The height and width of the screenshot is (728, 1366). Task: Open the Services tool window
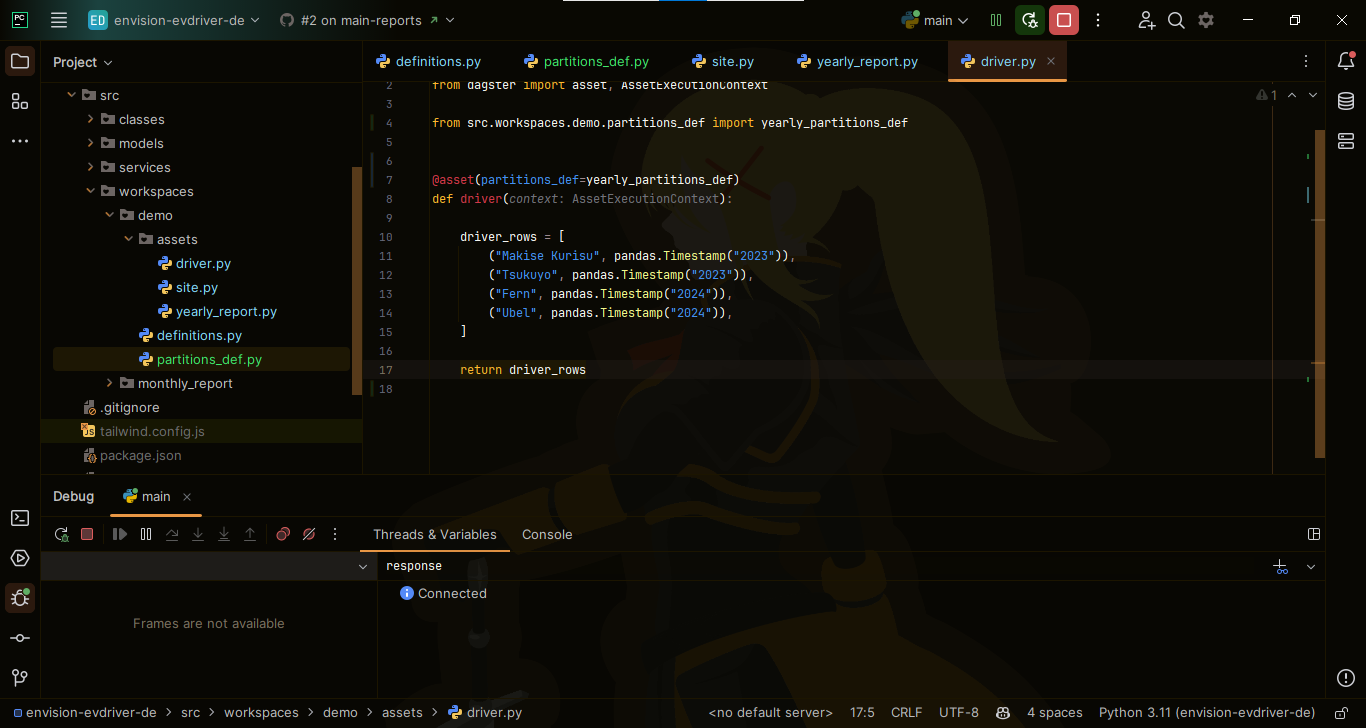[20, 558]
